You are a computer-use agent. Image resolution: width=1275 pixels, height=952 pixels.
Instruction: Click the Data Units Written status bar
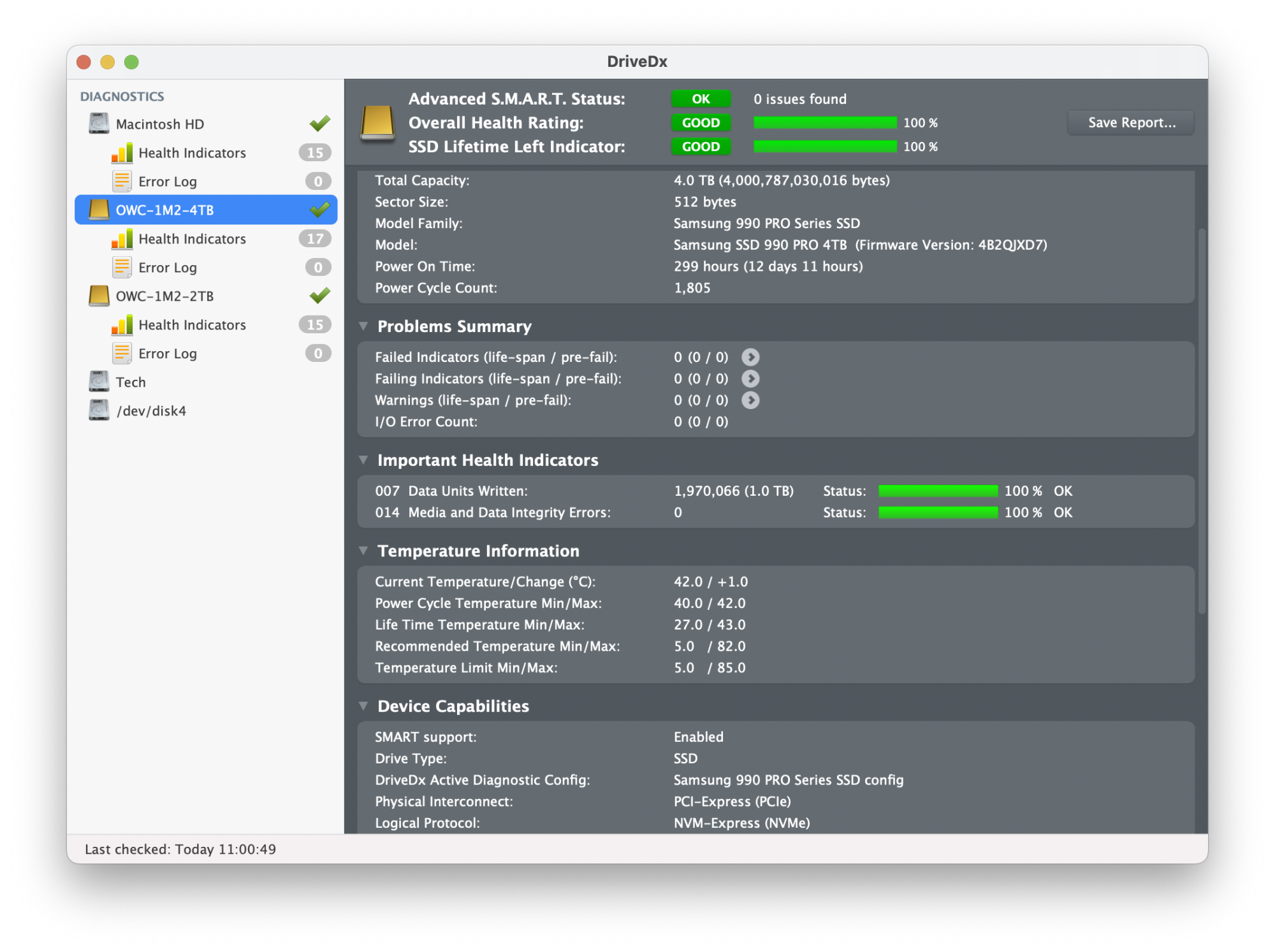tap(938, 491)
